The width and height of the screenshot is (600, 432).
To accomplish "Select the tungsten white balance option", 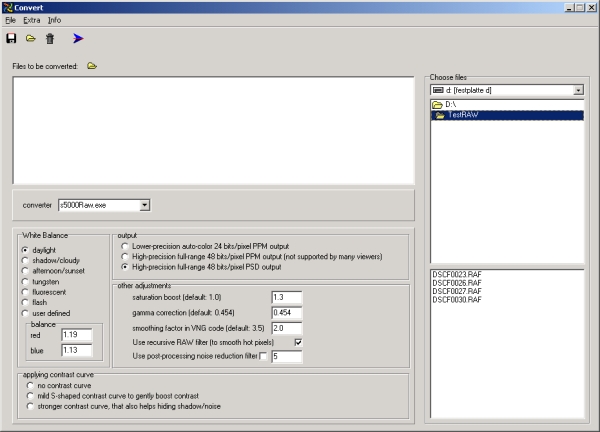I will click(x=27, y=282).
